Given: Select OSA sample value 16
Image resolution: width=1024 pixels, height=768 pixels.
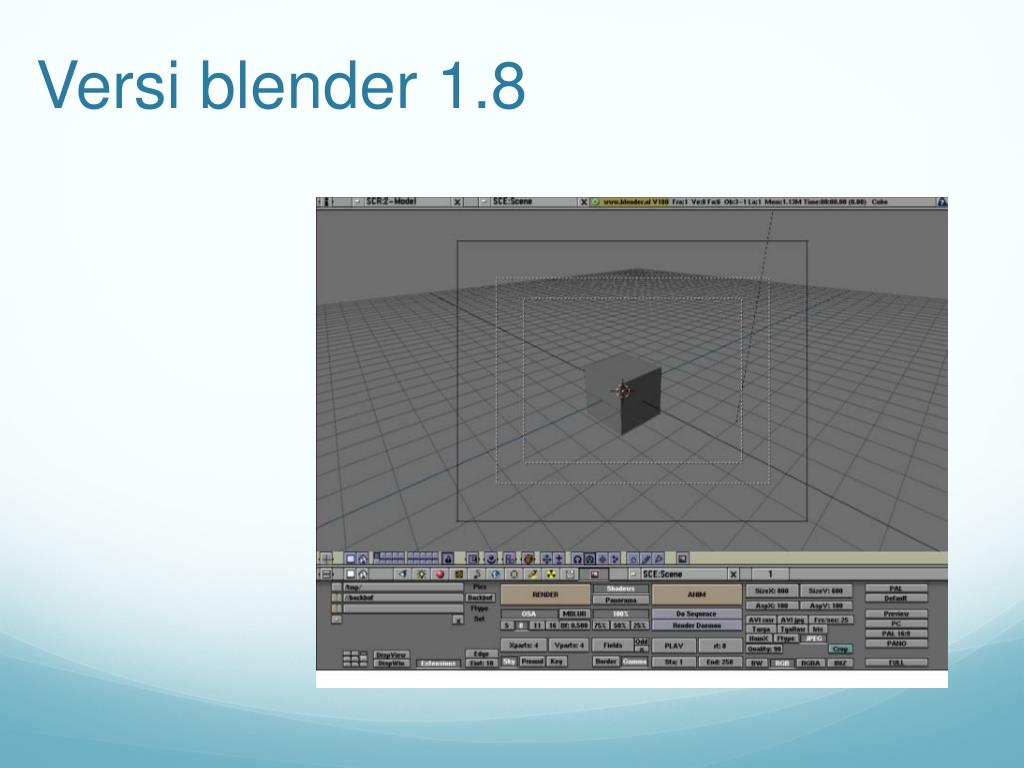Looking at the screenshot, I should pyautogui.click(x=552, y=626).
